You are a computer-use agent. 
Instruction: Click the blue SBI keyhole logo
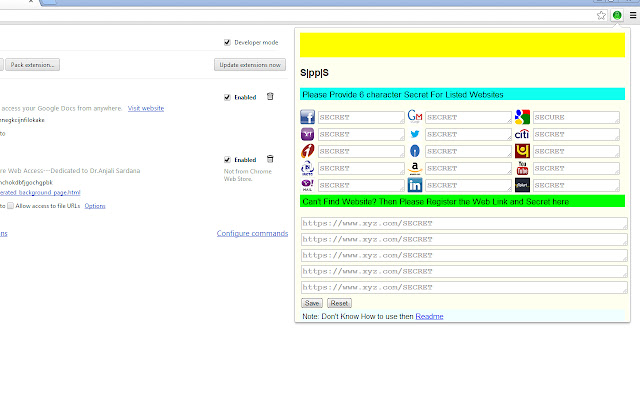[x=415, y=151]
